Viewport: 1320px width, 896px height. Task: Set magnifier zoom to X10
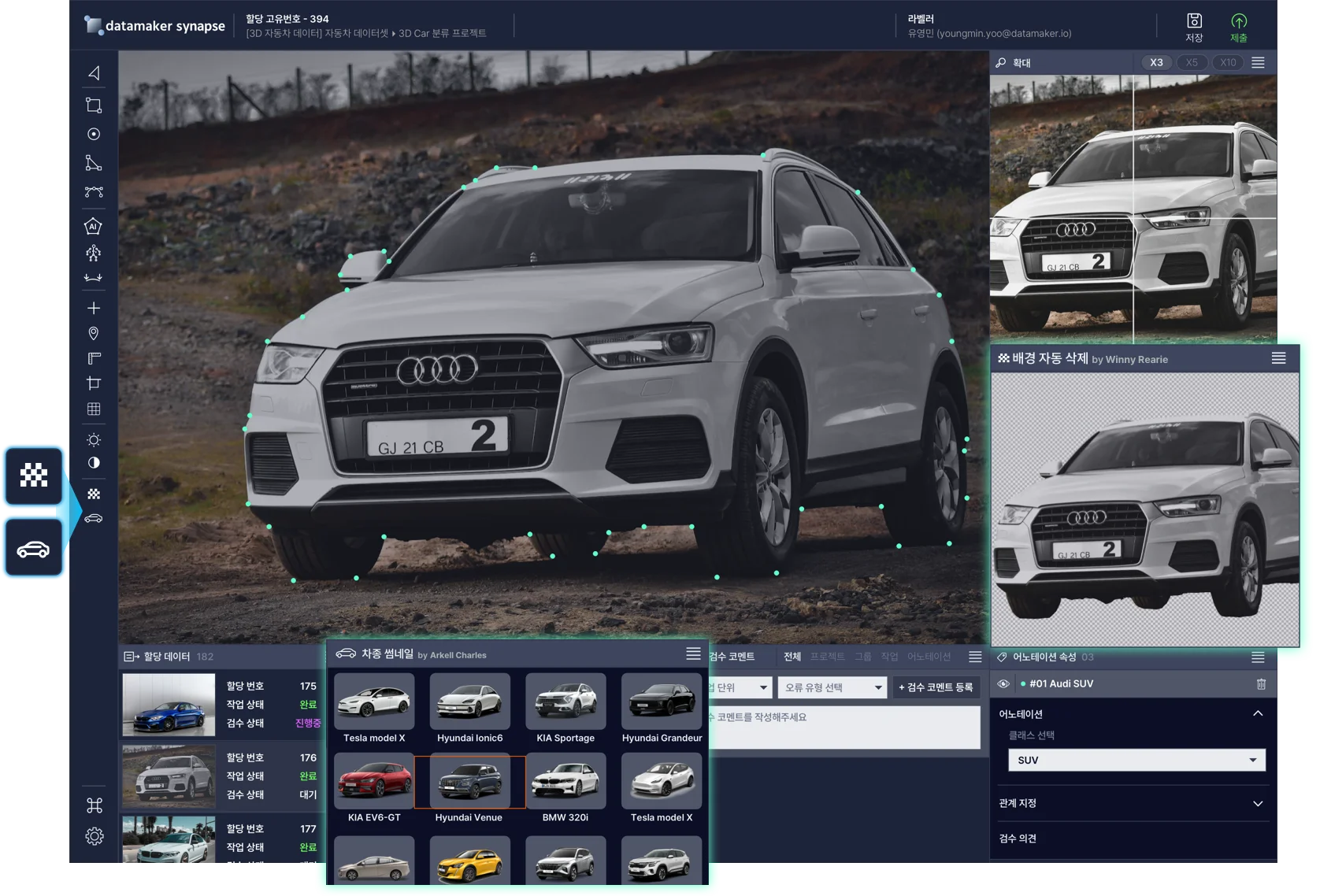1228,63
